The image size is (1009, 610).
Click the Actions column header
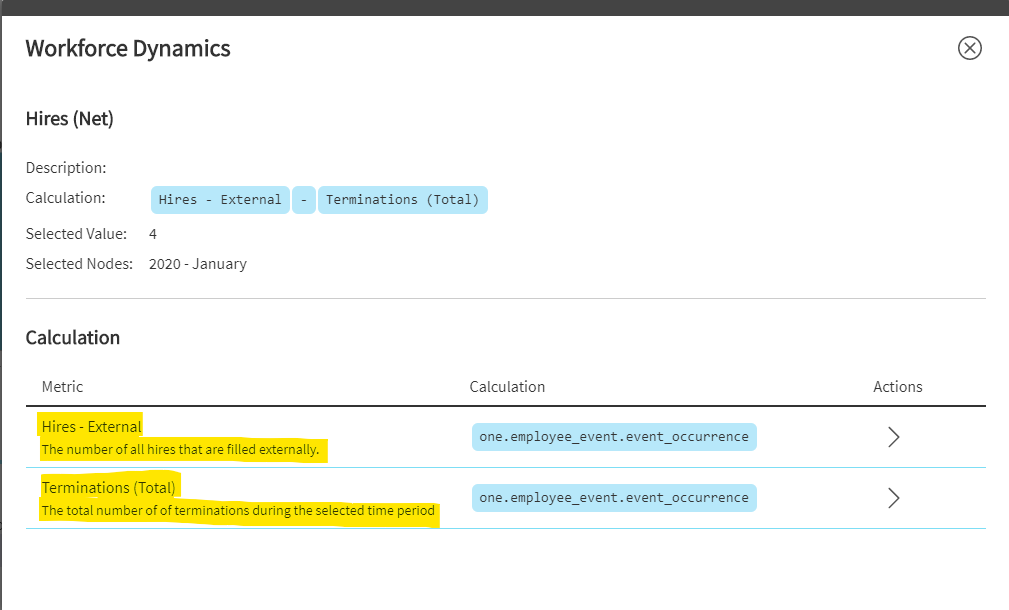pos(897,387)
